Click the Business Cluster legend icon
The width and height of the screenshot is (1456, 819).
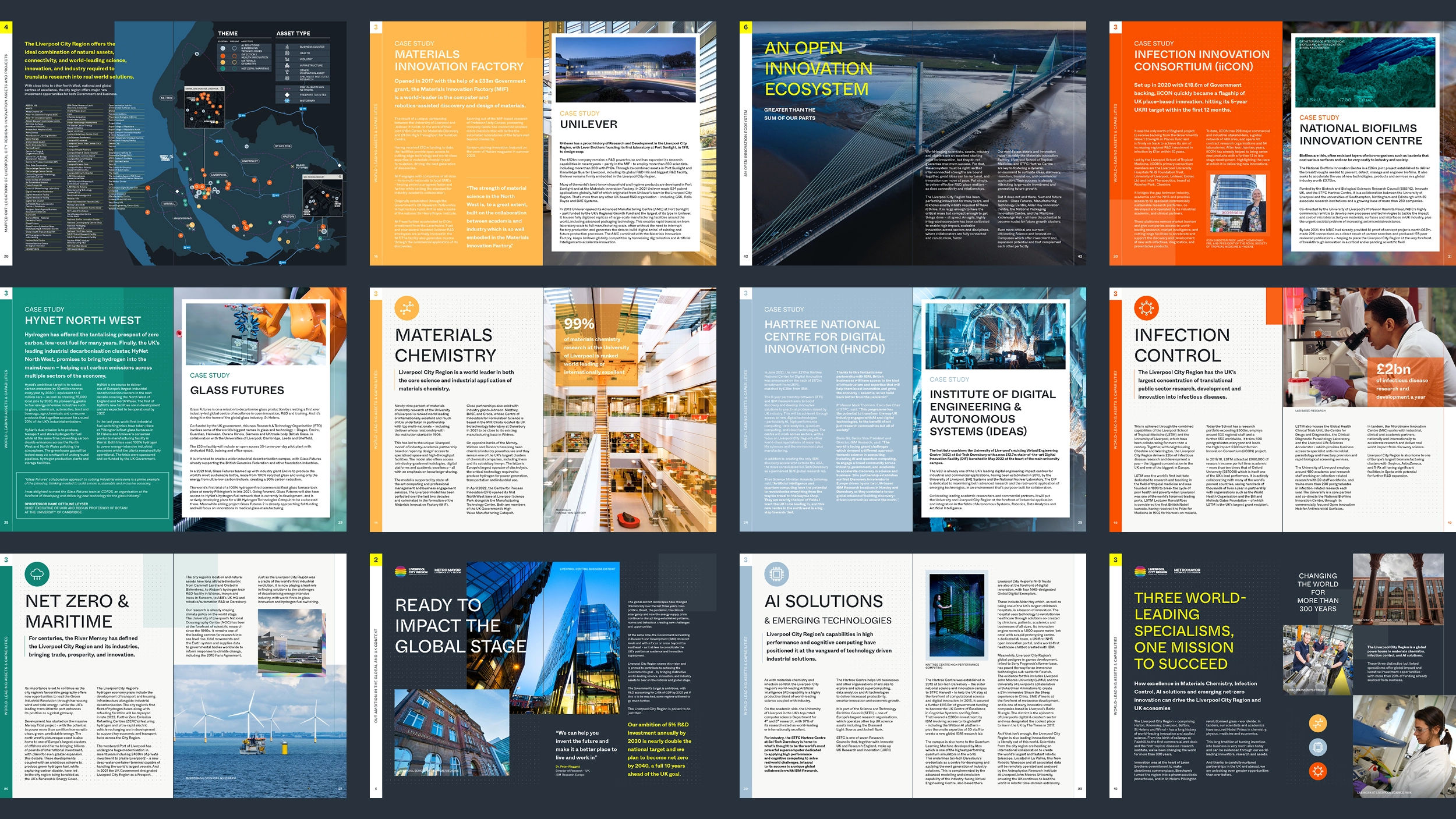287,47
